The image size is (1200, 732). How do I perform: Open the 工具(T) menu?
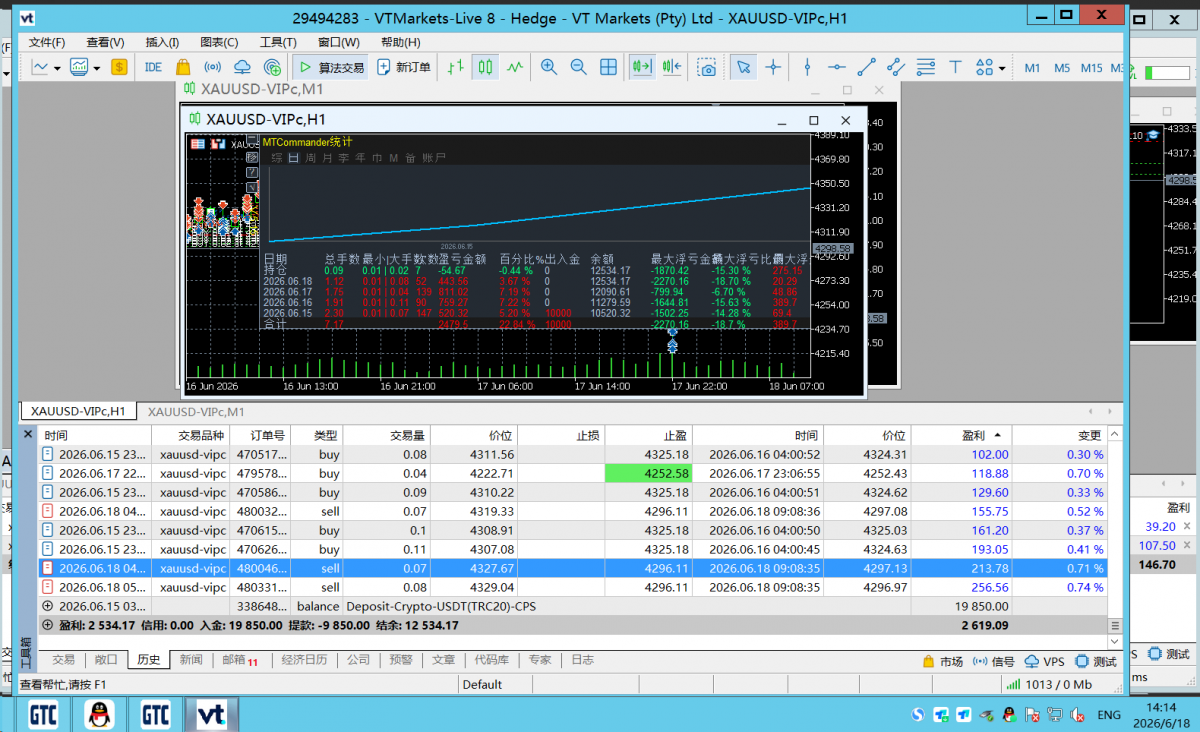[278, 42]
